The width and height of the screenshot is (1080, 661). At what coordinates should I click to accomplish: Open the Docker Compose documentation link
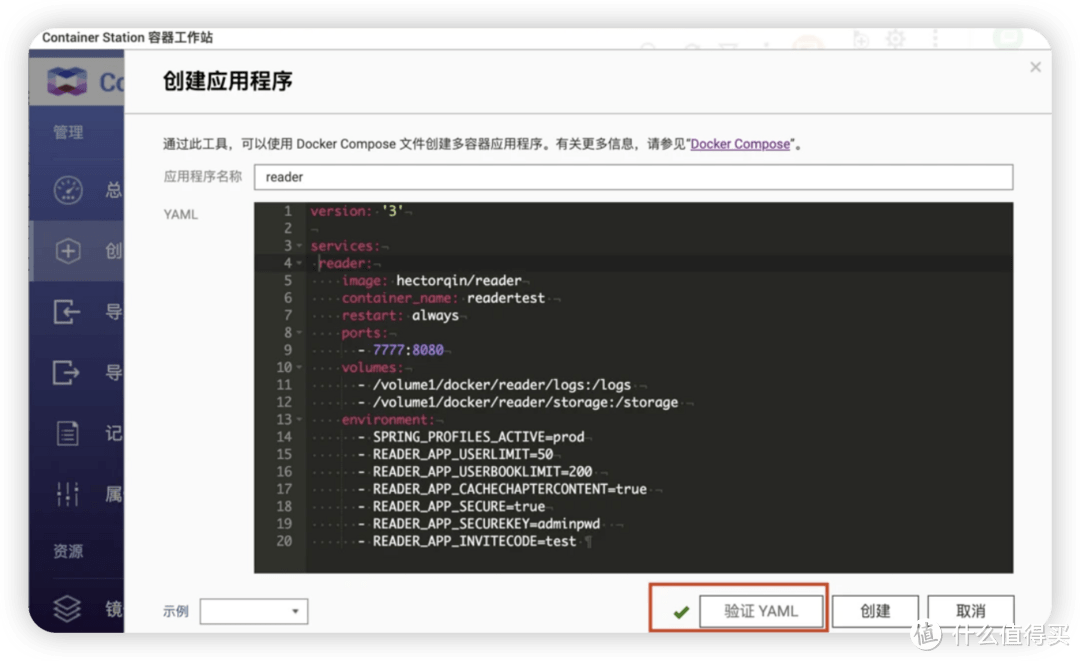tap(740, 144)
